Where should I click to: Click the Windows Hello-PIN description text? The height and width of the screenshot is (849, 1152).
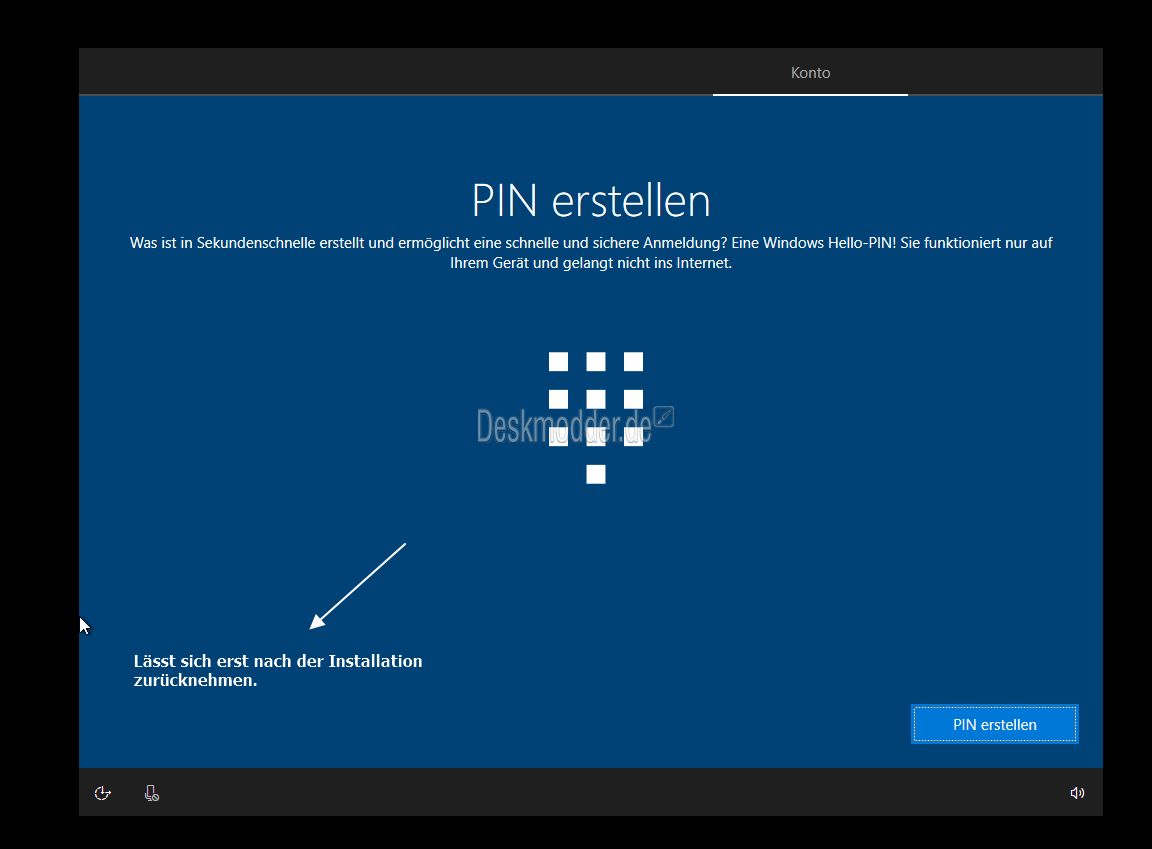pos(590,253)
